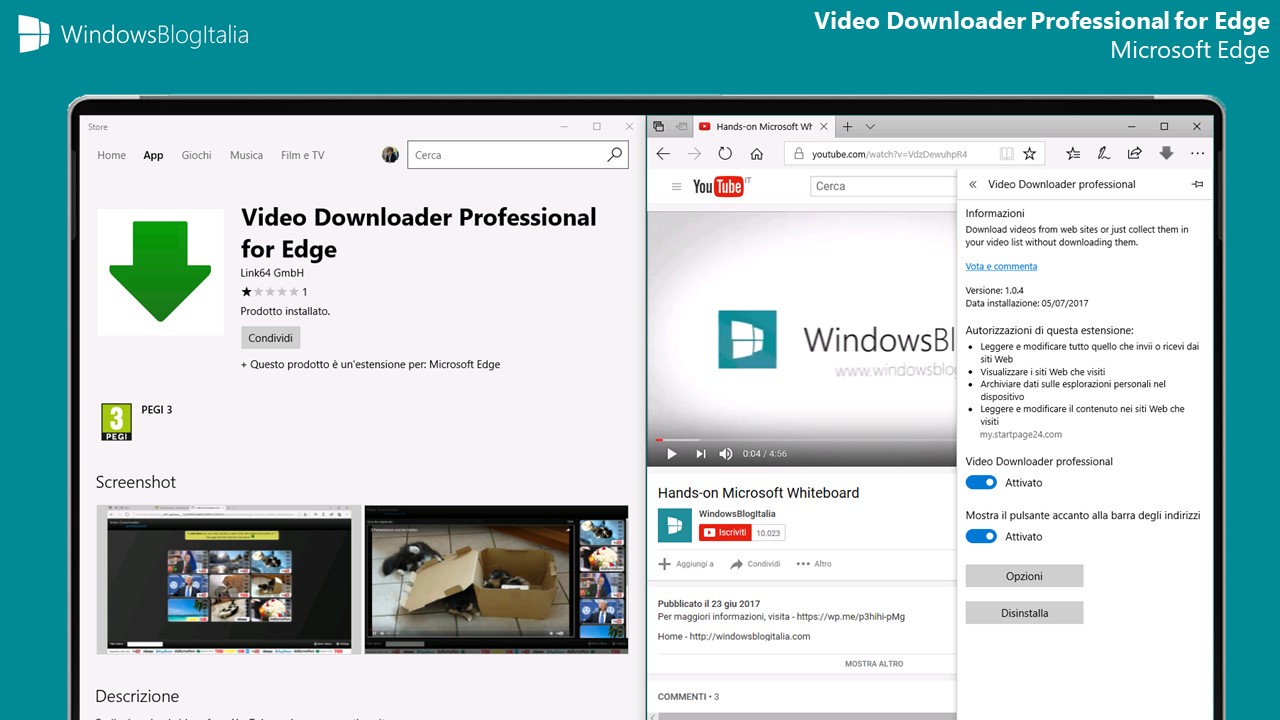The height and width of the screenshot is (720, 1280).
Task: Open the YouTube hamburger navigation menu
Action: tap(676, 186)
